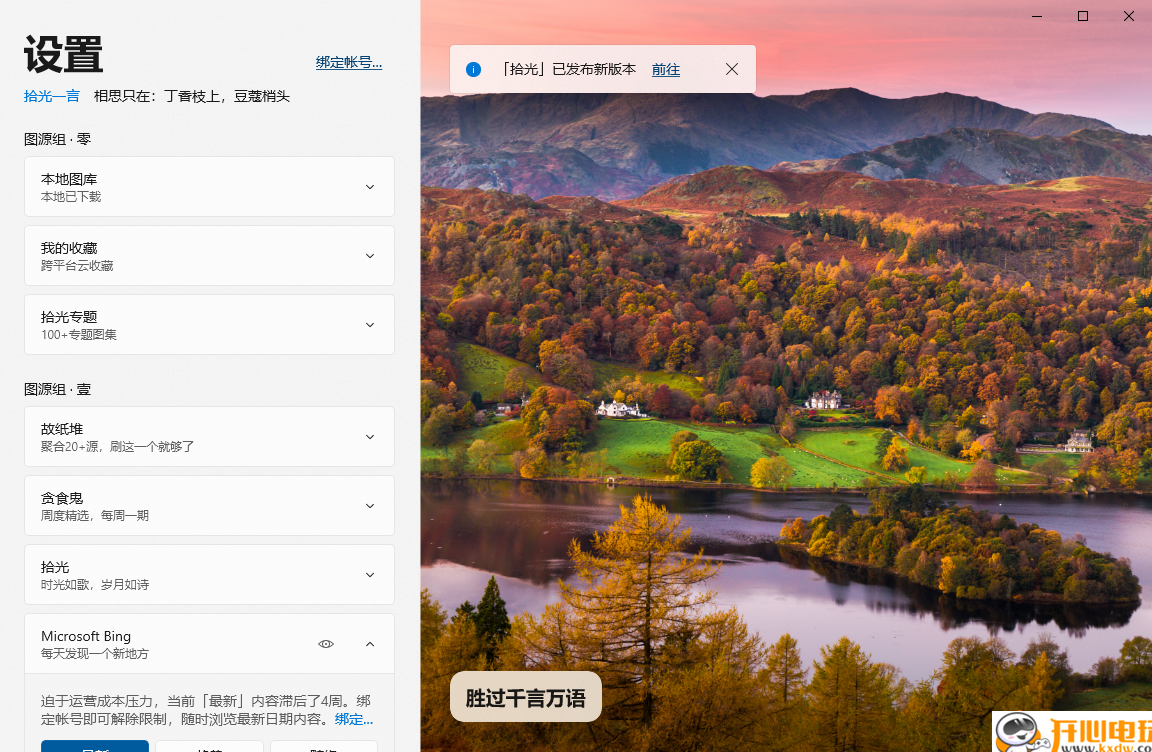Collapse the Microsoft Bing section
This screenshot has height=752, width=1152.
pyautogui.click(x=370, y=643)
